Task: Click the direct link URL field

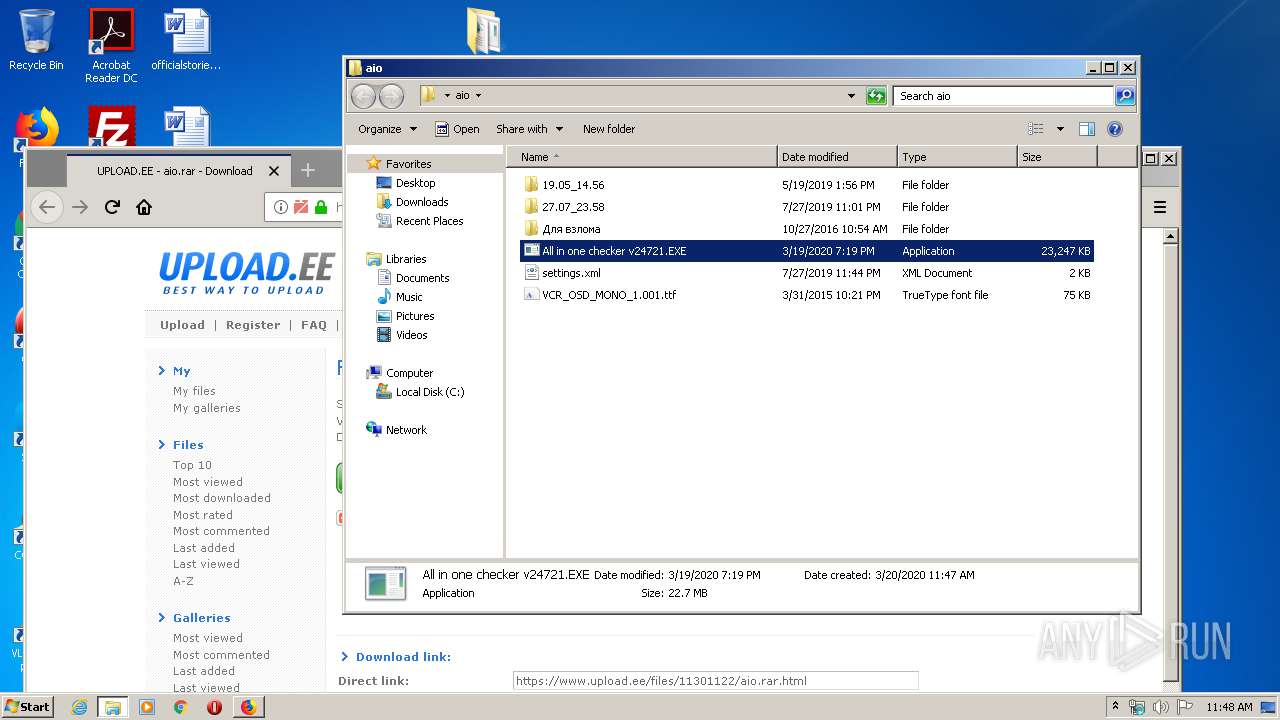Action: [x=715, y=681]
